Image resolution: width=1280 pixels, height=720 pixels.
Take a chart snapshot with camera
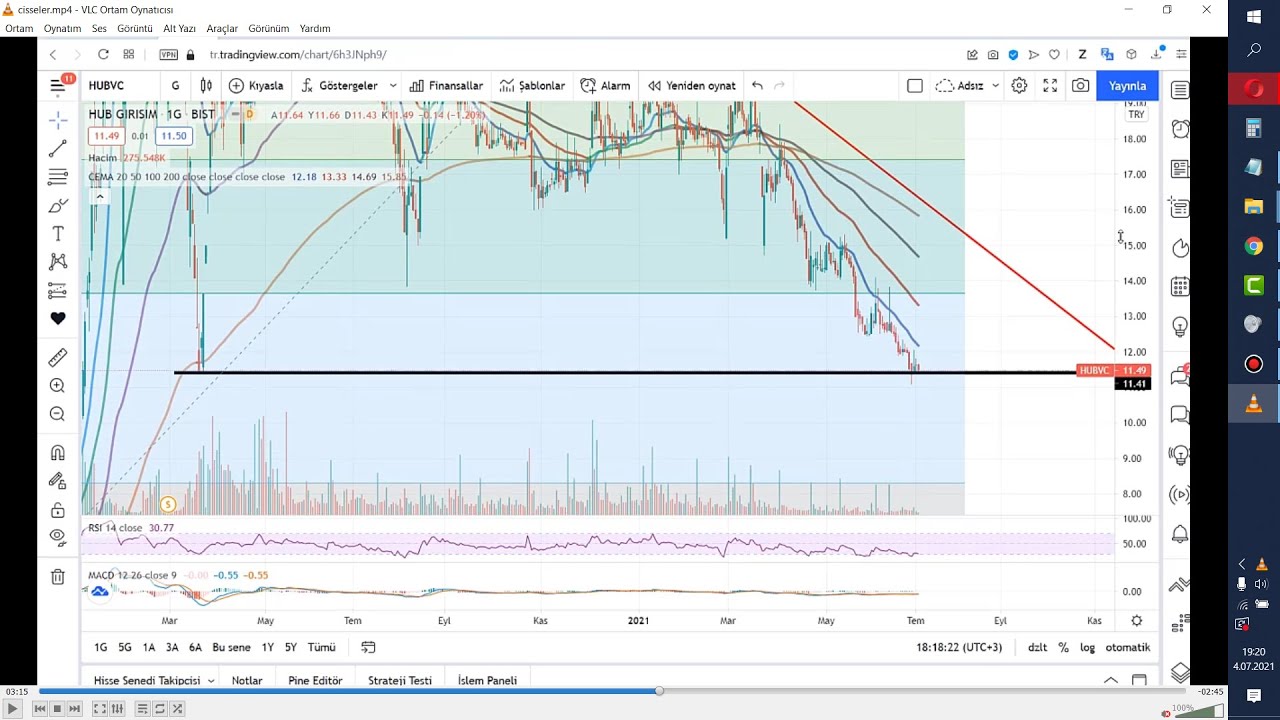(x=1080, y=86)
